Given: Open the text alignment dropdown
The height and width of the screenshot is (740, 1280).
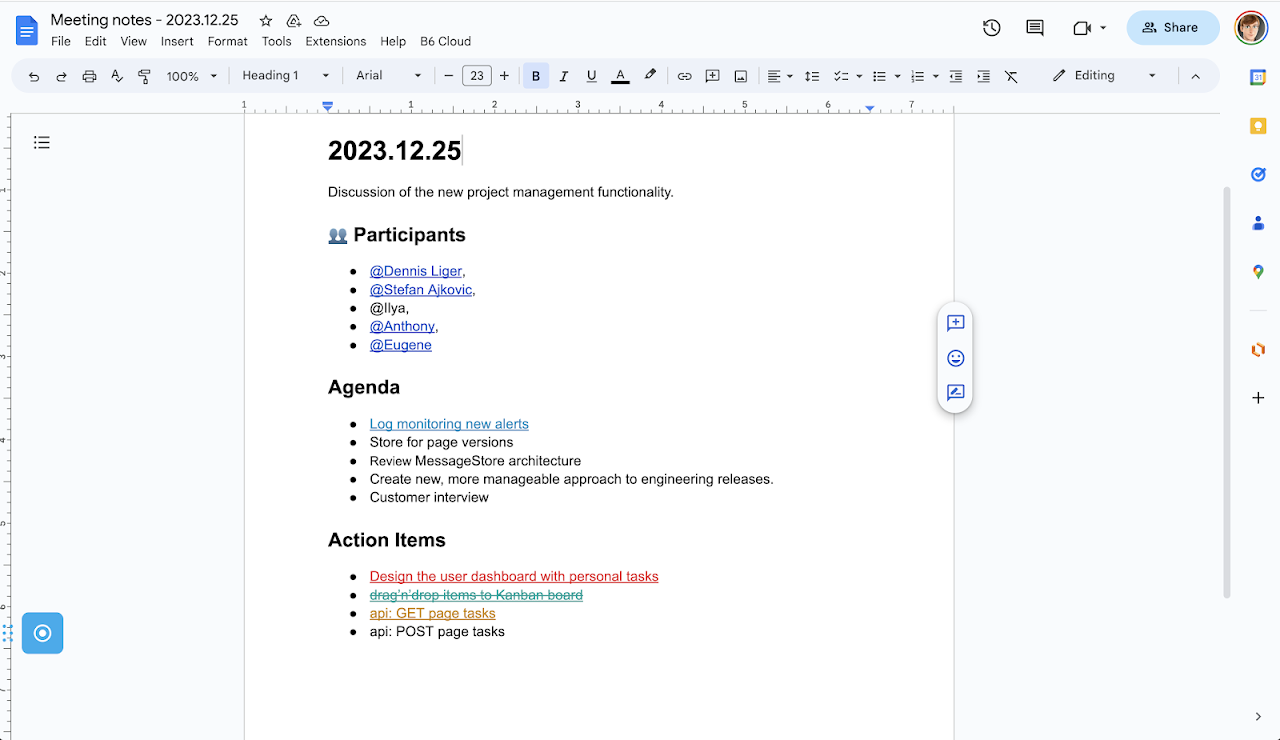Looking at the screenshot, I should 779,76.
